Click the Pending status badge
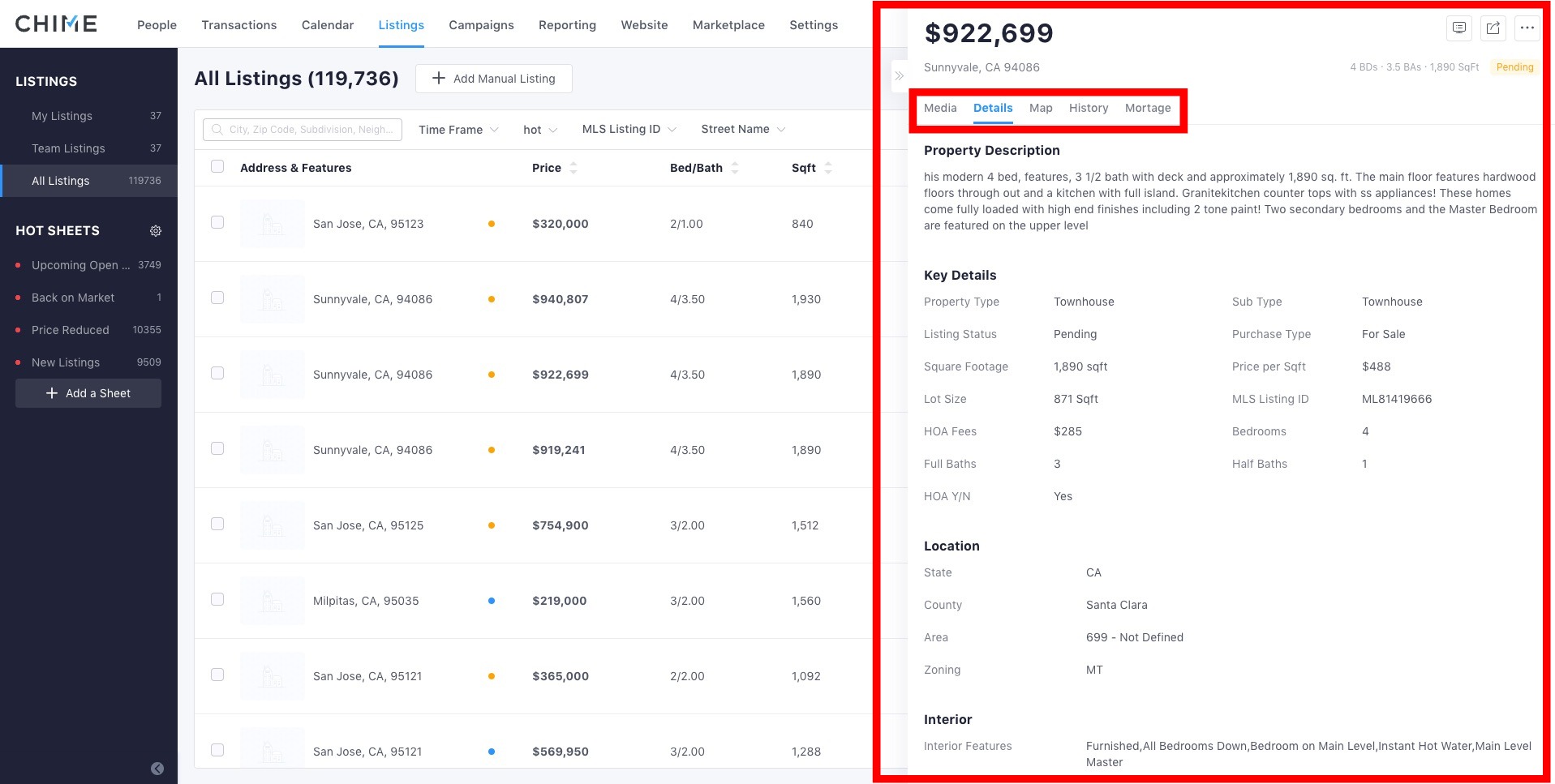This screenshot has height=784, width=1555. point(1514,67)
